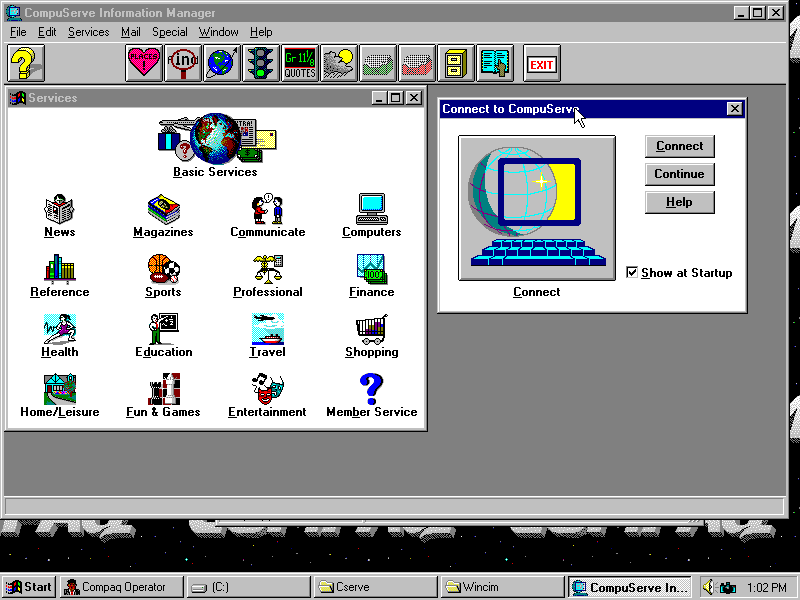
Task: Minimize the Services window
Action: pos(379,97)
